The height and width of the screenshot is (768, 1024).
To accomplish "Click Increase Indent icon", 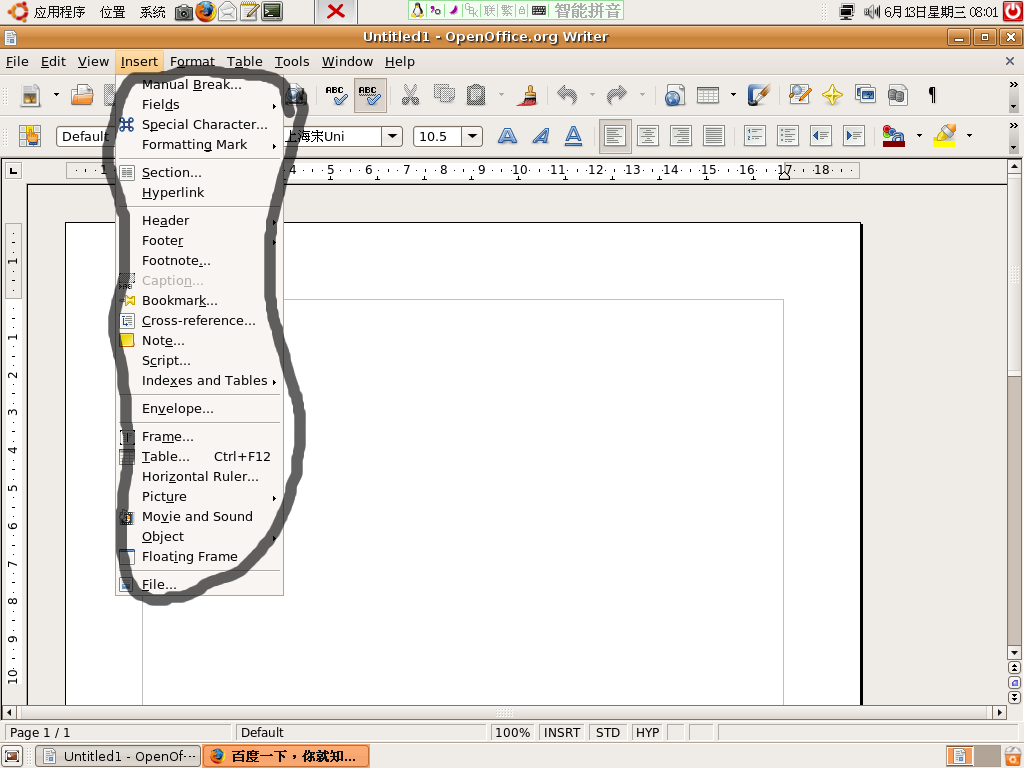I will coord(854,136).
